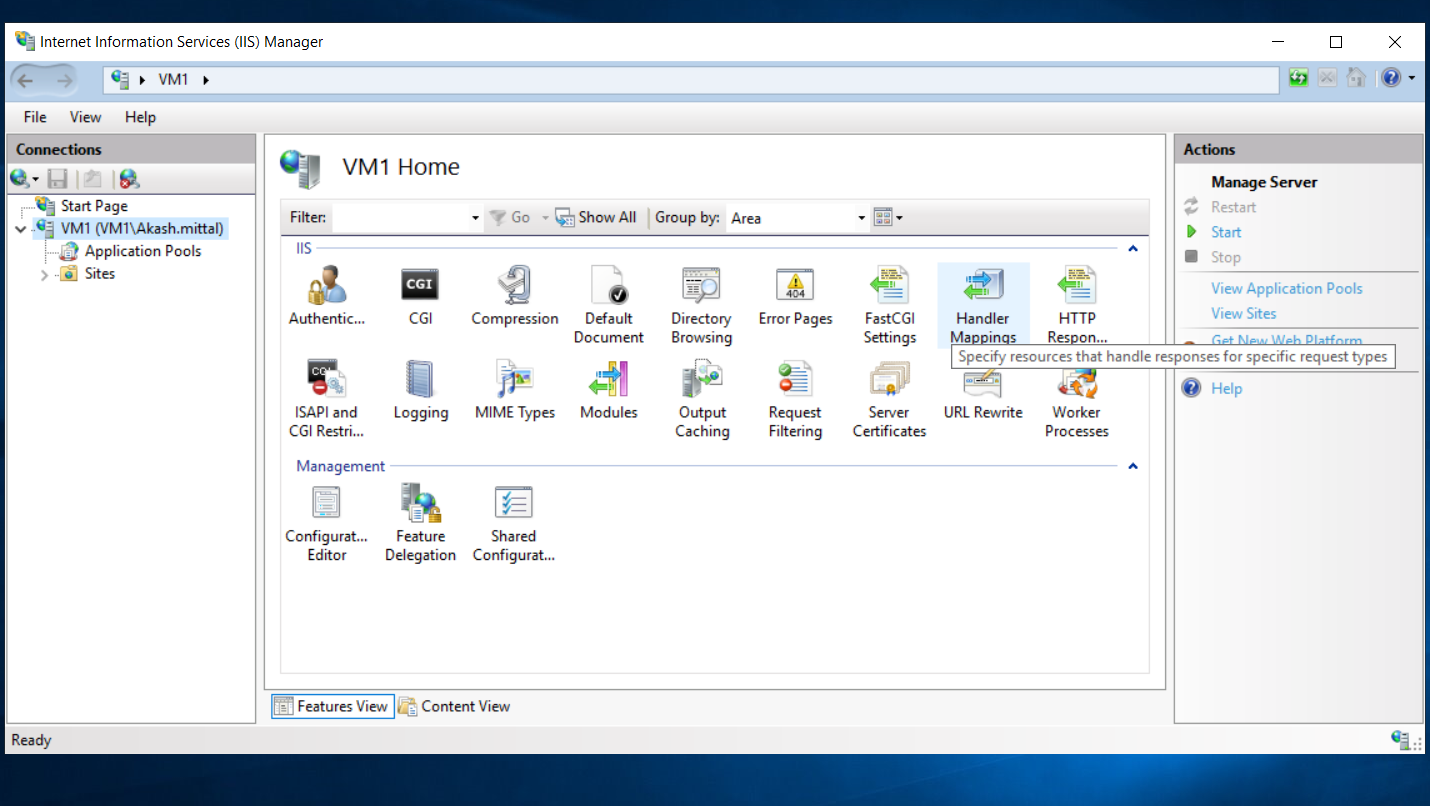Click the Forward navigation arrow

coord(64,80)
